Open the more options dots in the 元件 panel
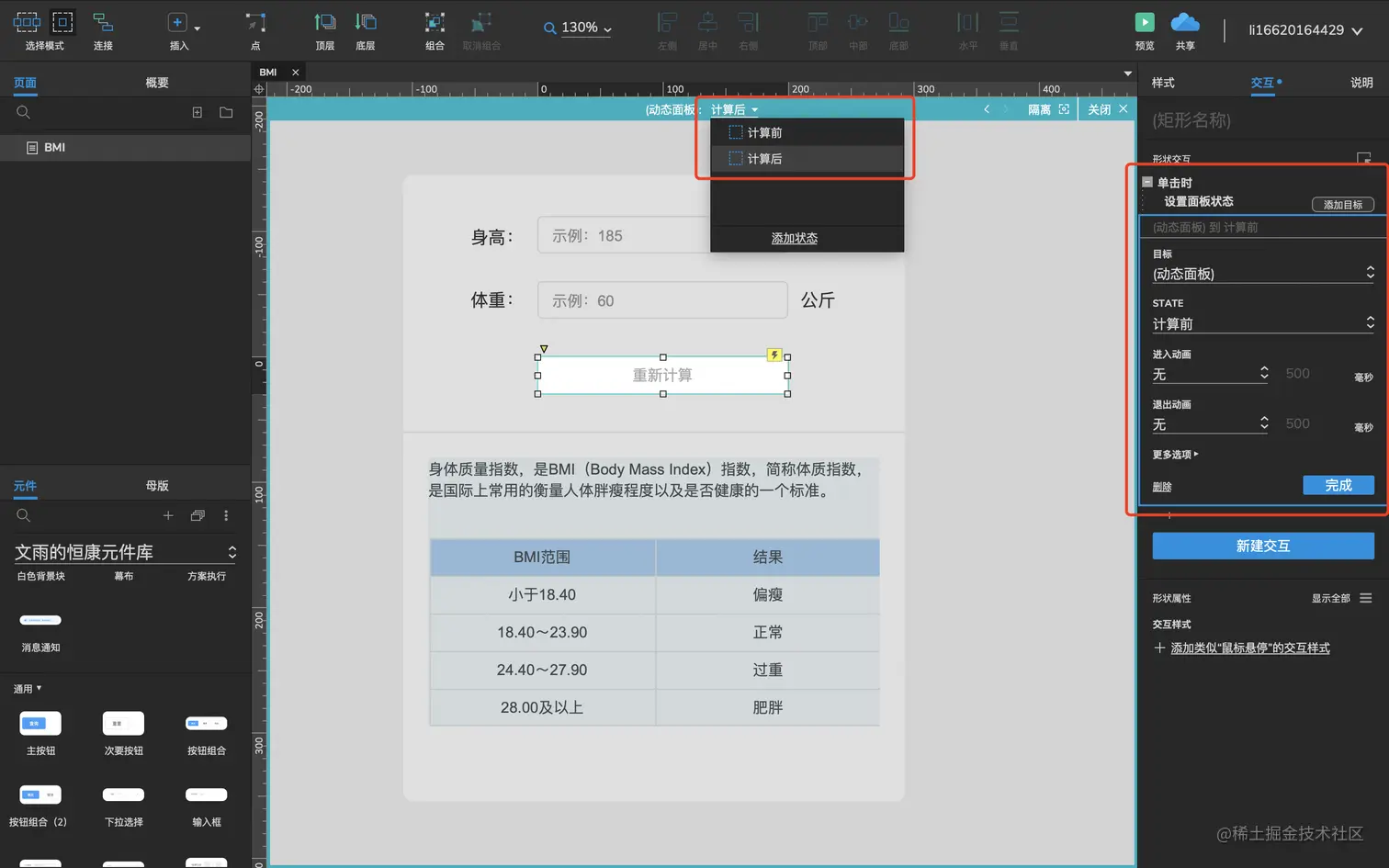Screen dimensions: 1389x868 pos(226,515)
